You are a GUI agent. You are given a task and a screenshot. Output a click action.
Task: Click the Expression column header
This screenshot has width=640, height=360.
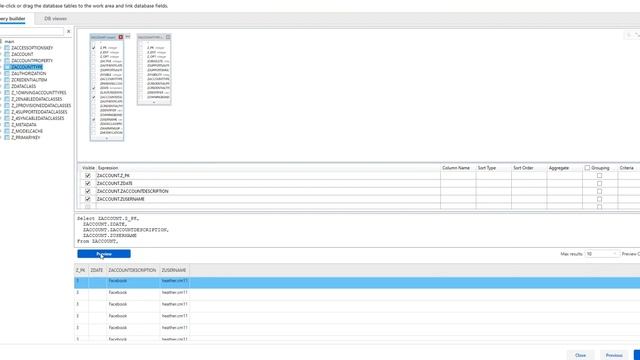click(108, 168)
